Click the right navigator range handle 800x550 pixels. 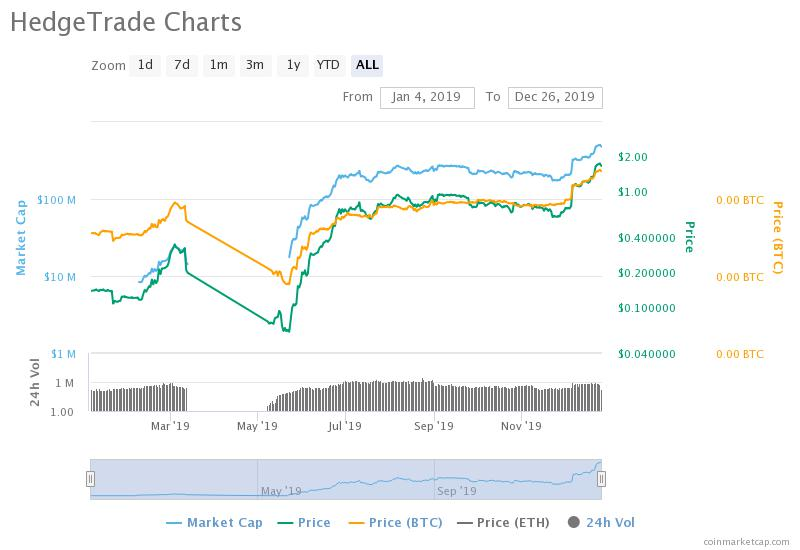(x=602, y=479)
